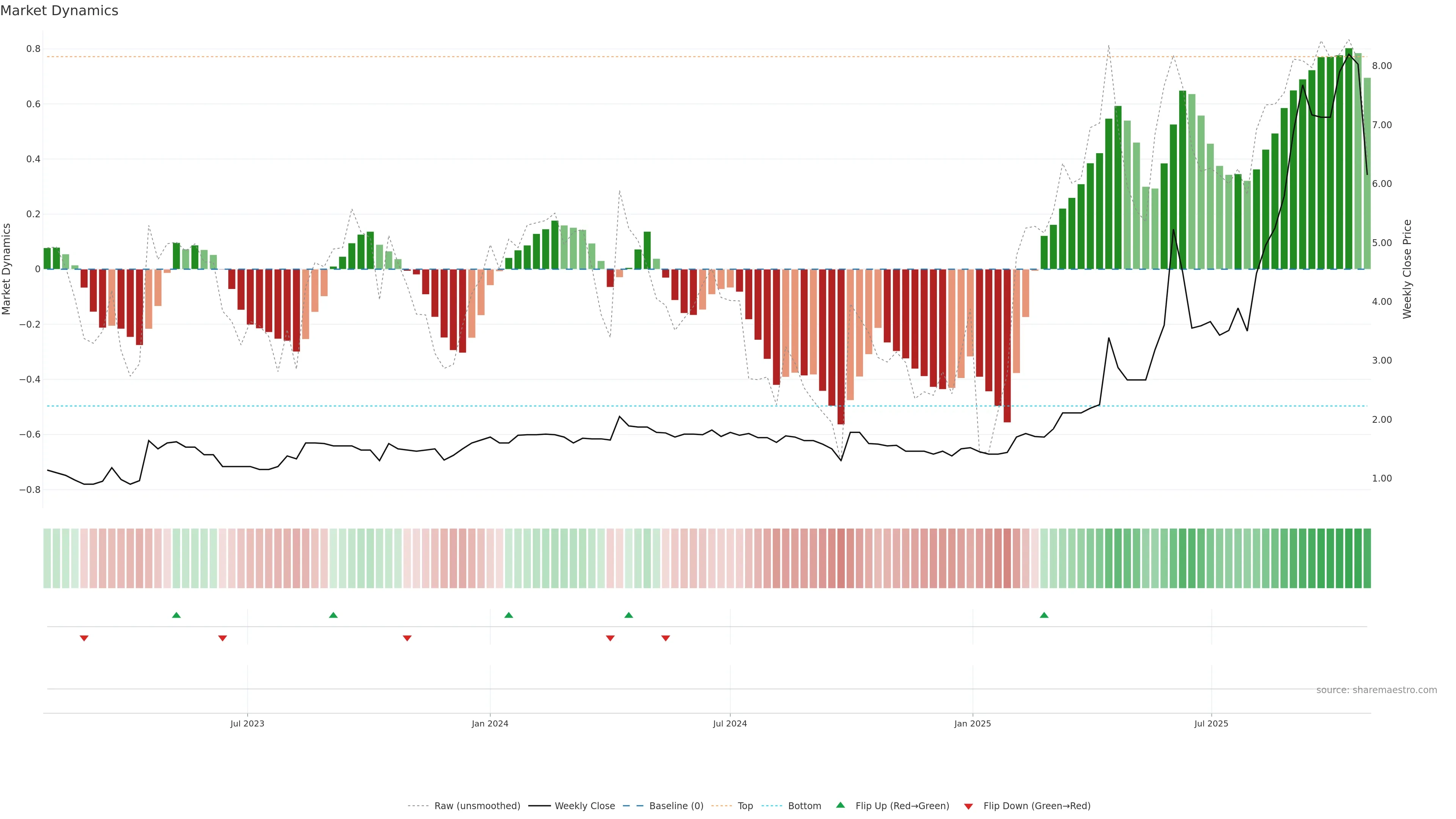Click the last green flip-up marker near 2025

tap(1044, 615)
